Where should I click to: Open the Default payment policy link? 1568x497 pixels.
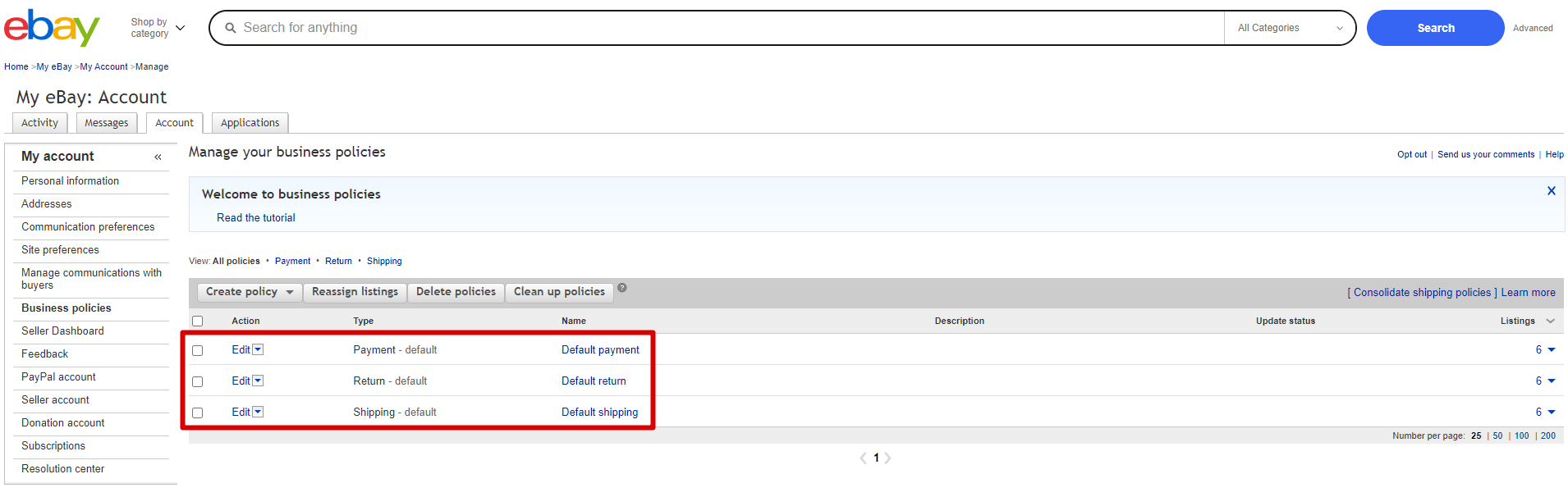tap(600, 349)
